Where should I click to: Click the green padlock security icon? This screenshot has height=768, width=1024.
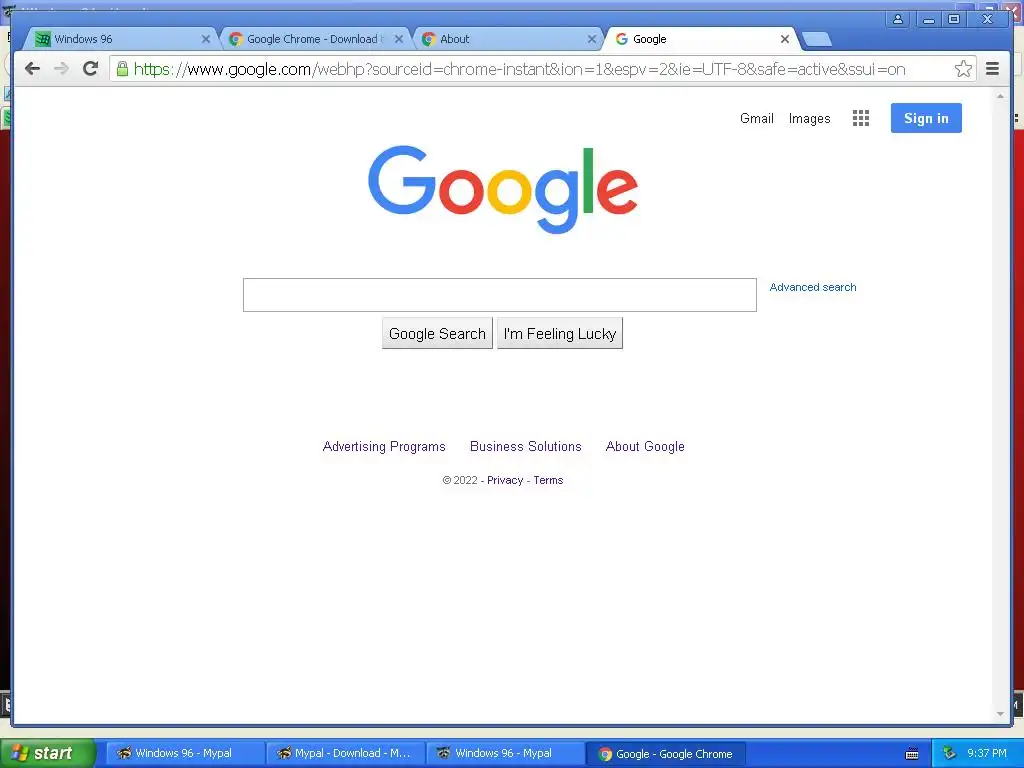click(122, 68)
